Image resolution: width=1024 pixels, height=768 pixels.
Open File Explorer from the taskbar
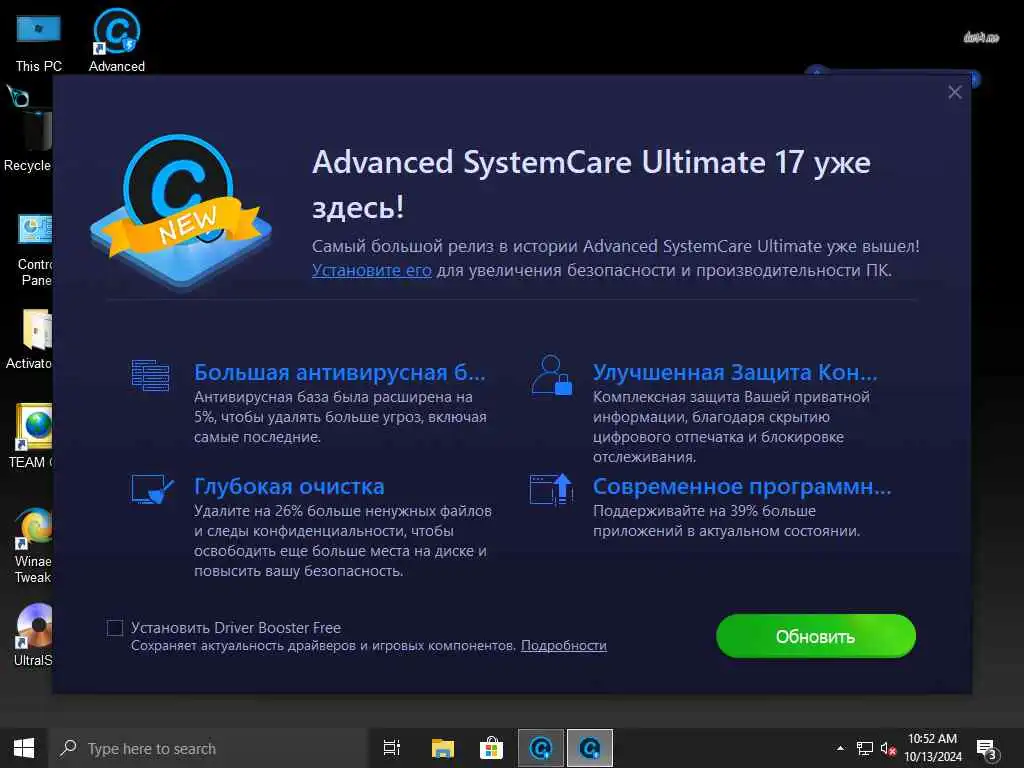(443, 748)
